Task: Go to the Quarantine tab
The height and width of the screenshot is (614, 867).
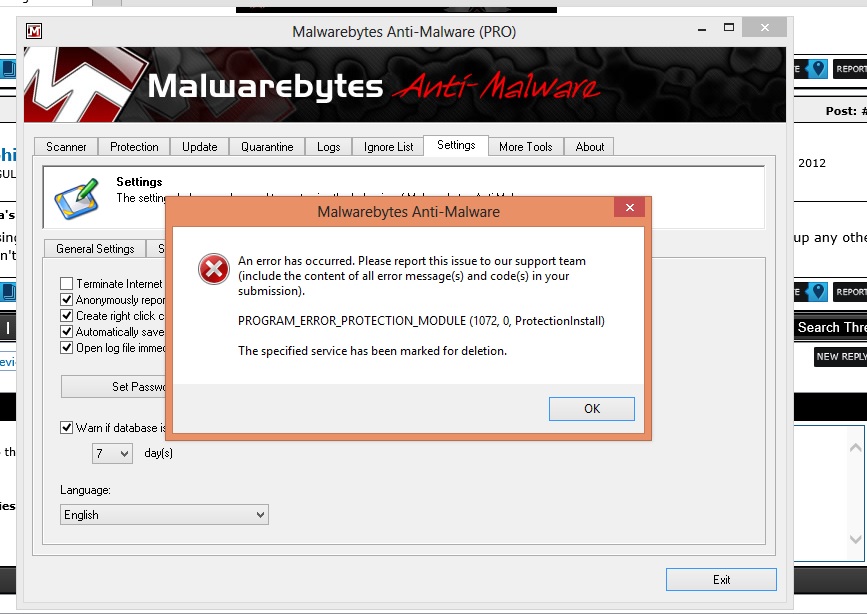Action: point(267,147)
